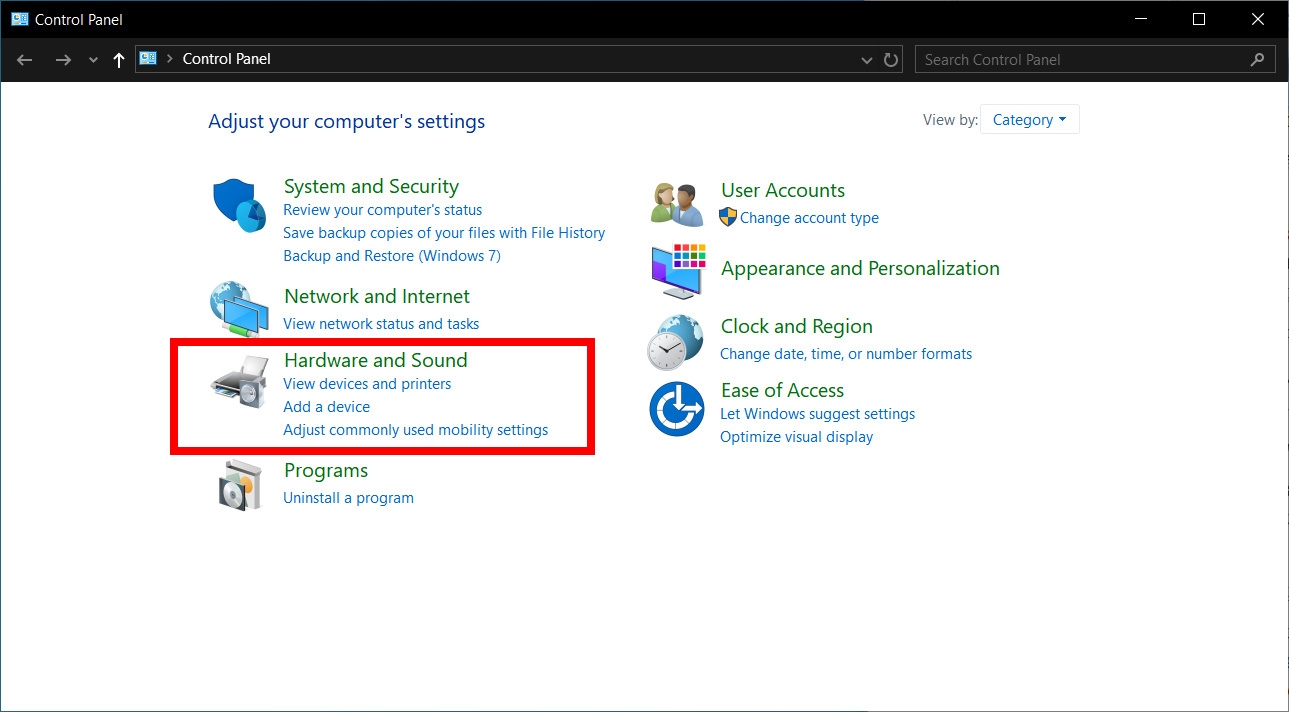Click the Control Panel address bar icon
Viewport: 1289px width, 712px height.
click(148, 58)
